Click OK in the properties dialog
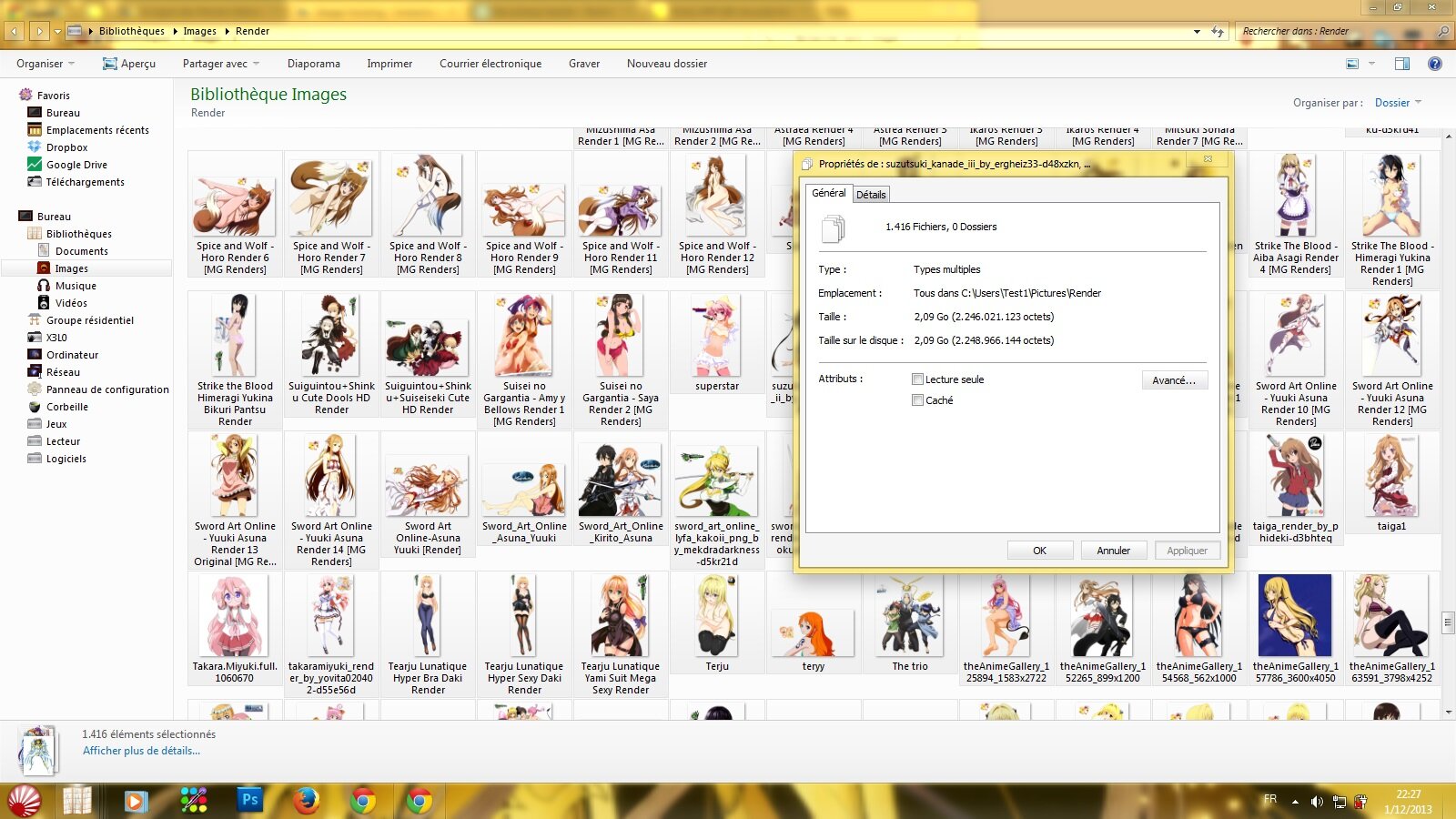Image resolution: width=1456 pixels, height=819 pixels. click(x=1040, y=551)
